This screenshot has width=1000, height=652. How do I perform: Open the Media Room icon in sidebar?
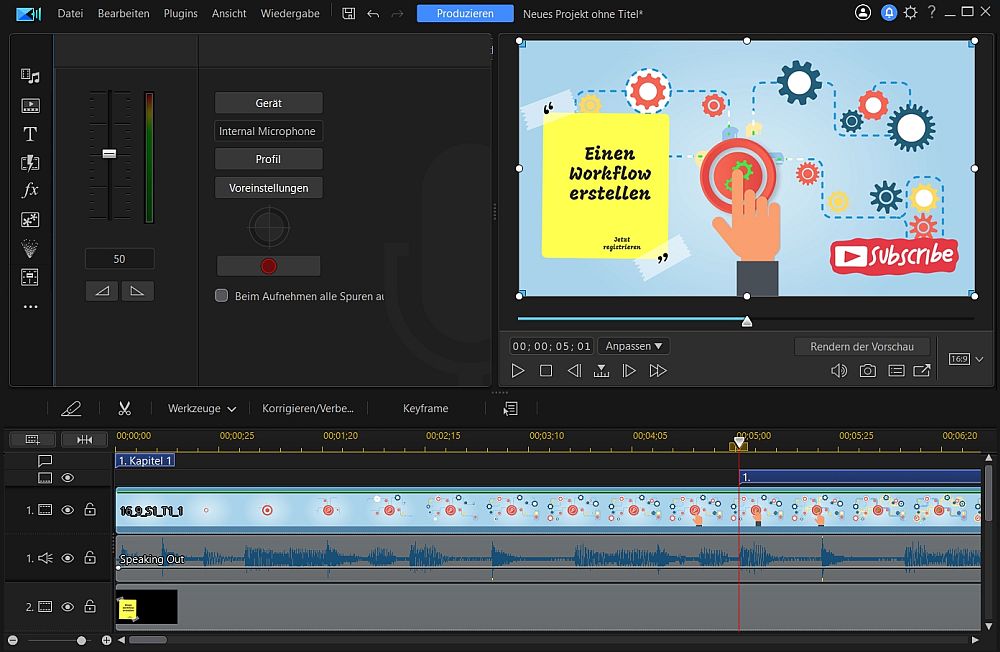30,77
